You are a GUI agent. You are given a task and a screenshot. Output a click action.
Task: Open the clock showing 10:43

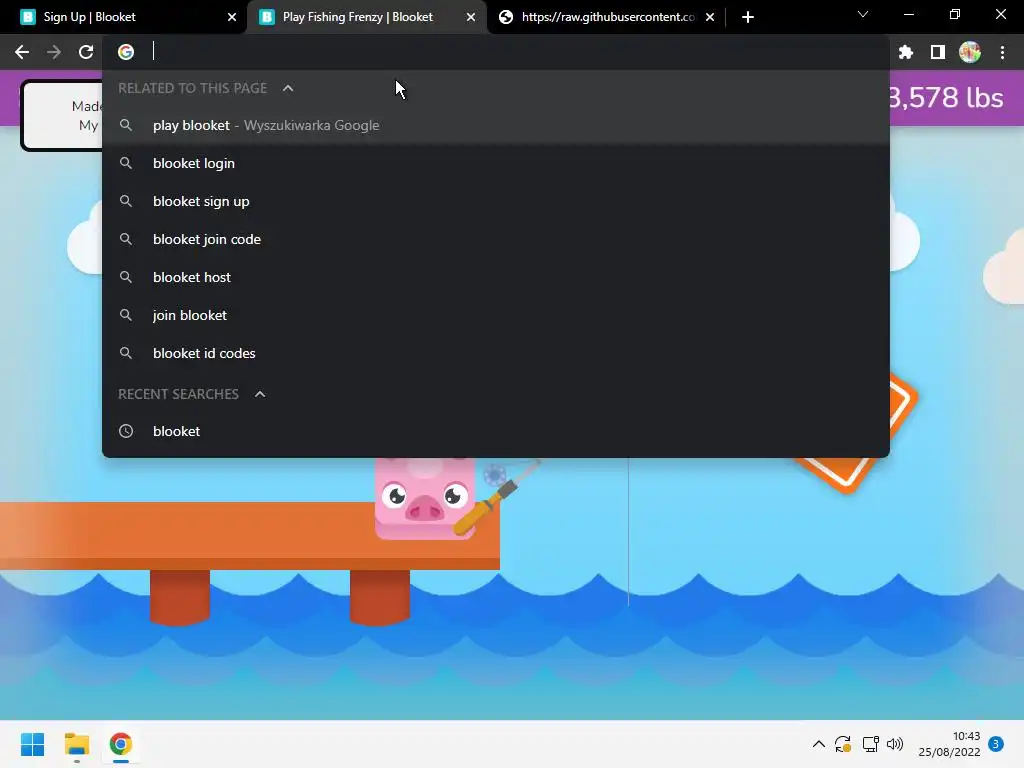tap(949, 744)
